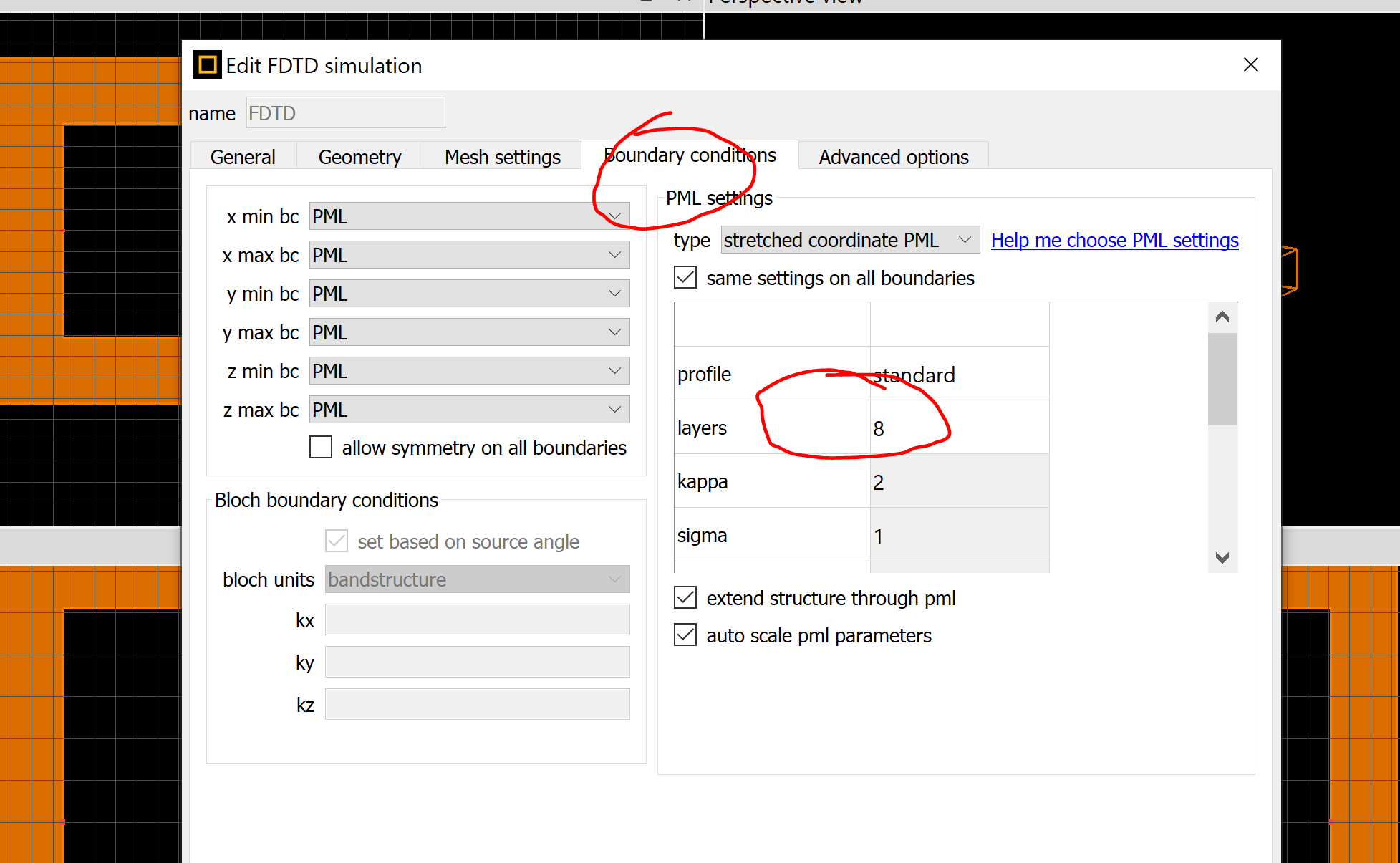Open the Mesh settings tab

point(502,157)
